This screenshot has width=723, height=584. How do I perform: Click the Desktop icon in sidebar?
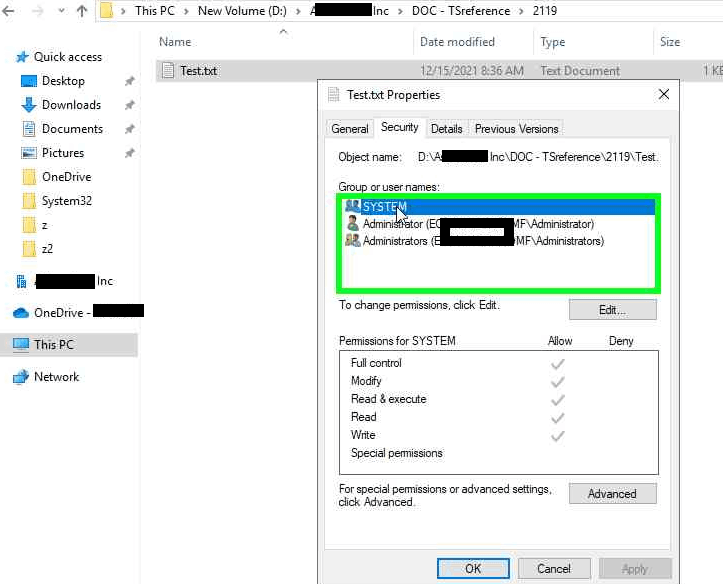click(29, 81)
